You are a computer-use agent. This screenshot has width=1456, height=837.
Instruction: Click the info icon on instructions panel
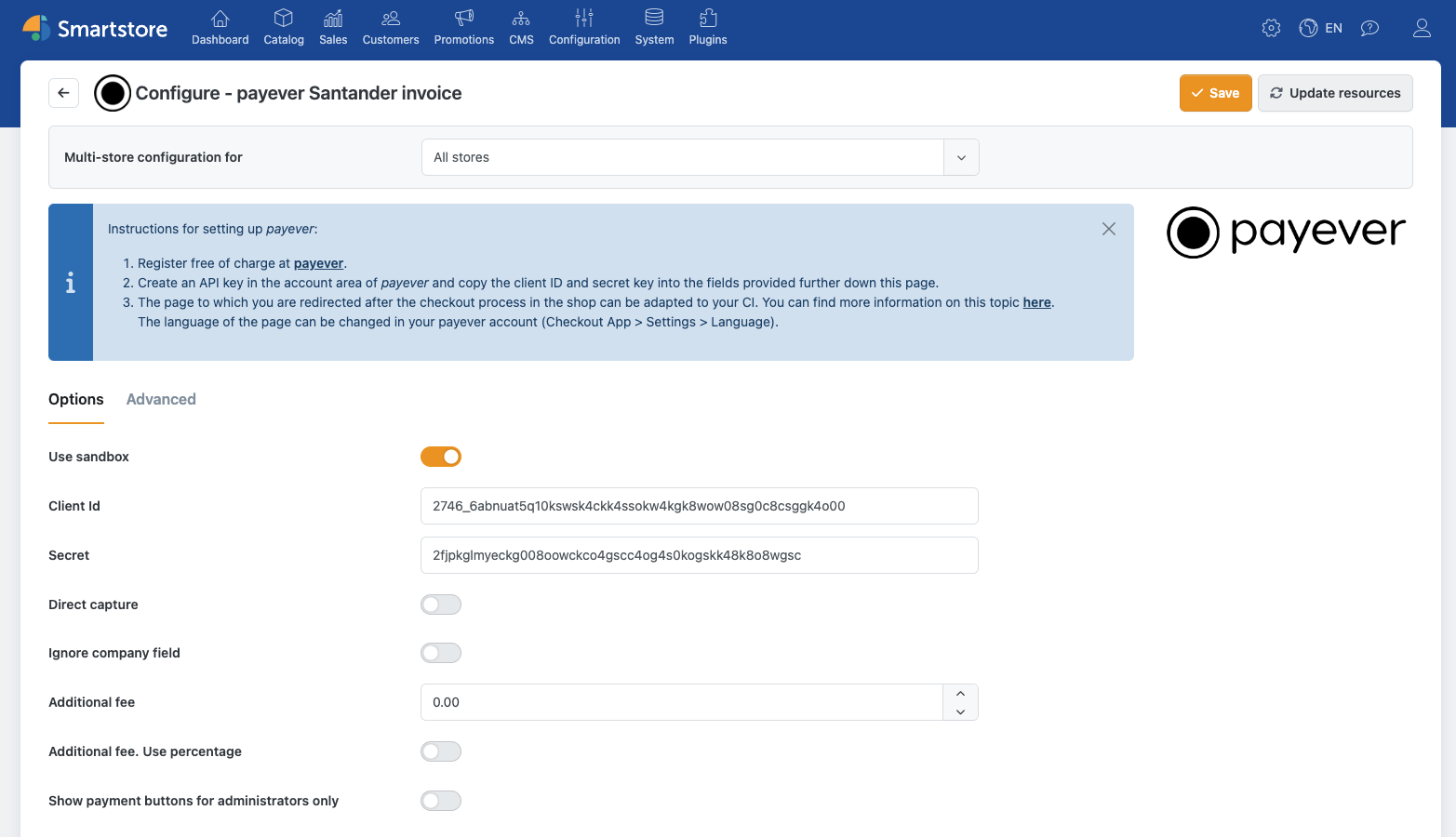click(71, 283)
